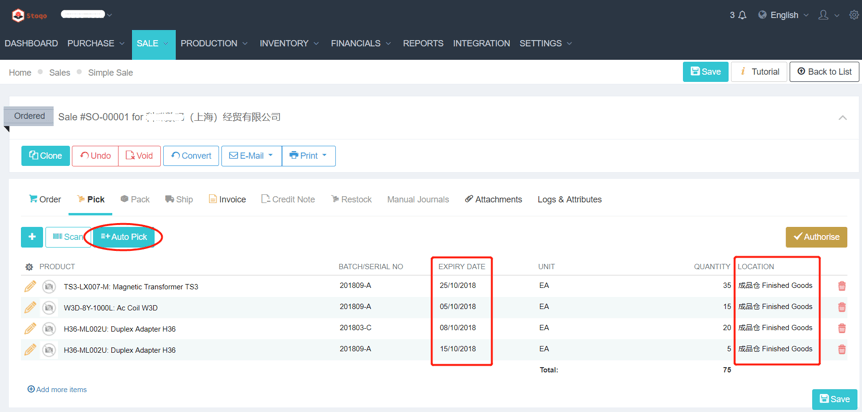The width and height of the screenshot is (862, 412).
Task: Edit the 201803-C Duplex Adapter row pencil
Action: 30,328
